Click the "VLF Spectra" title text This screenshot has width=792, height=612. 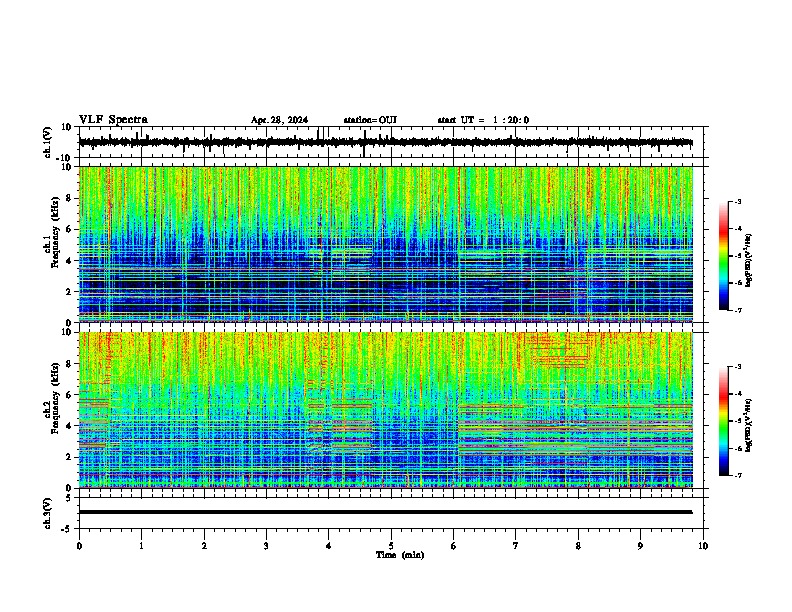(x=113, y=120)
